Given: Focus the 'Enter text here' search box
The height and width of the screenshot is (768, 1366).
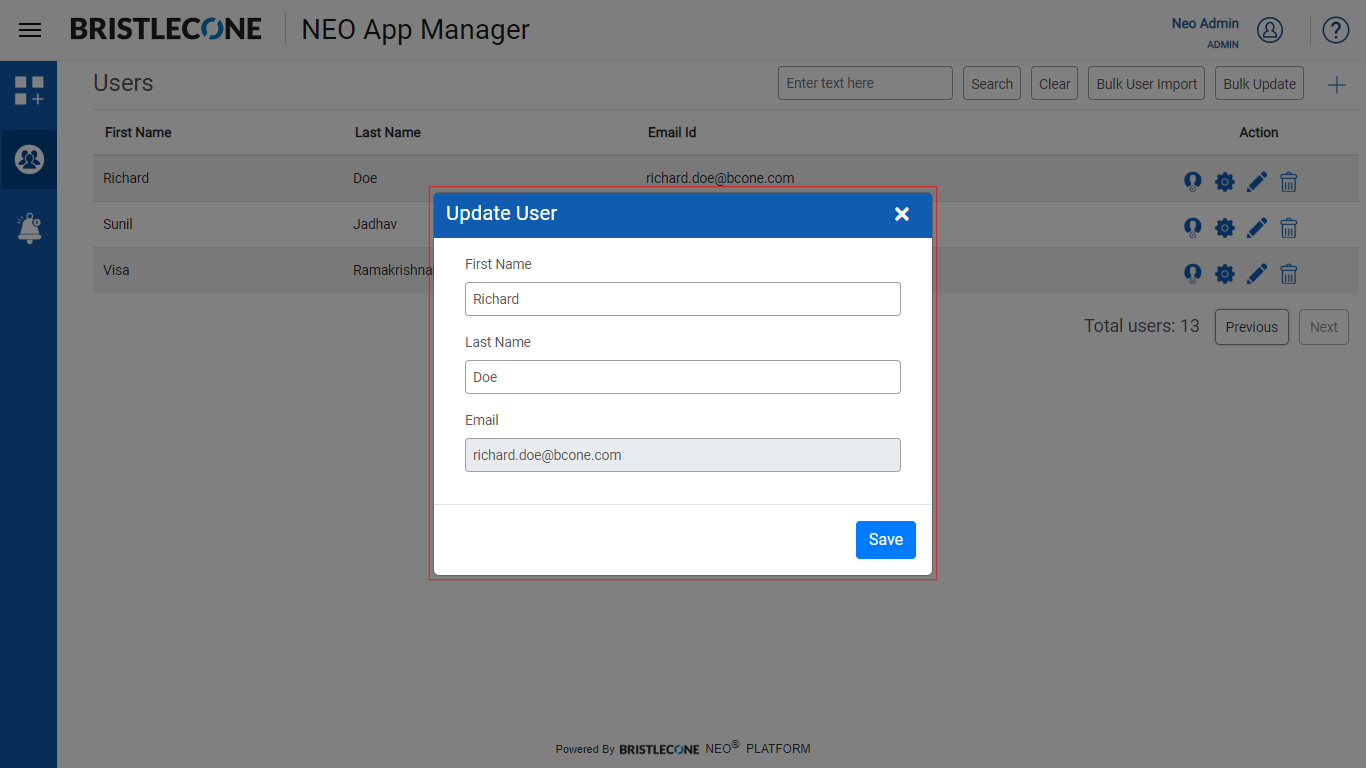Looking at the screenshot, I should pyautogui.click(x=865, y=84).
